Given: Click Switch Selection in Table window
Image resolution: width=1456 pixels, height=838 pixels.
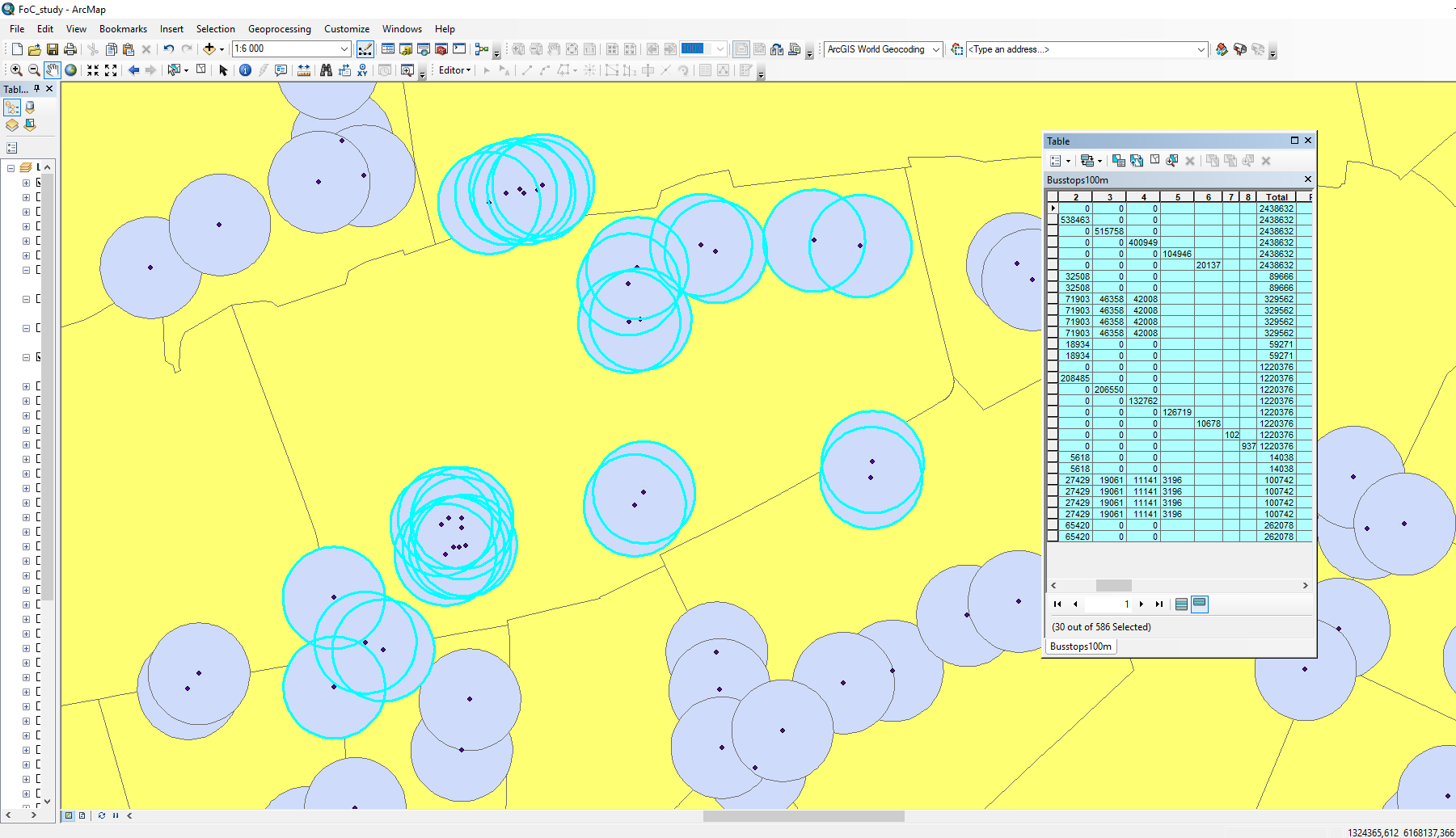Looking at the screenshot, I should click(1137, 161).
